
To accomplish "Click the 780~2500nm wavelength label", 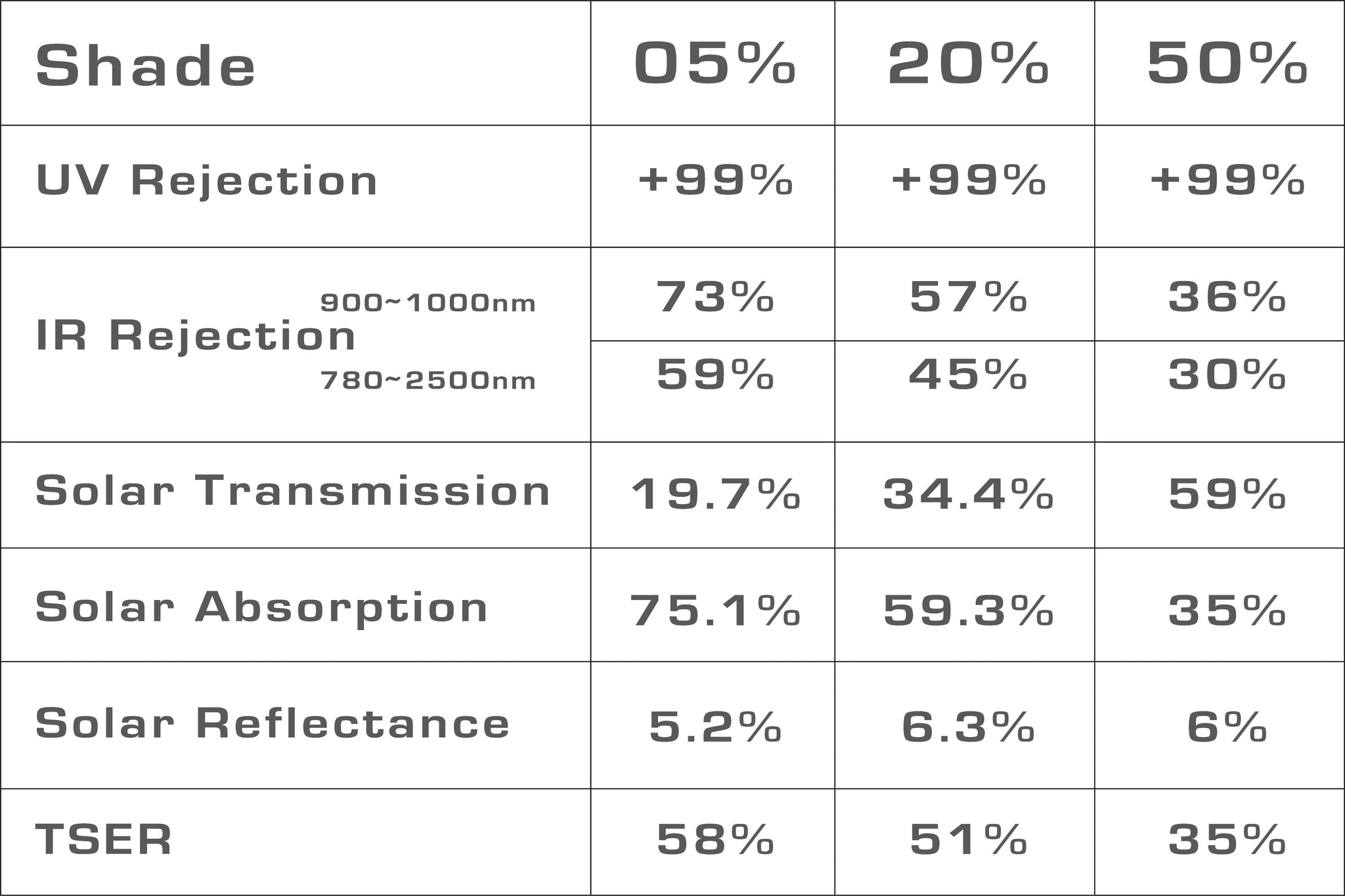I will click(x=428, y=381).
